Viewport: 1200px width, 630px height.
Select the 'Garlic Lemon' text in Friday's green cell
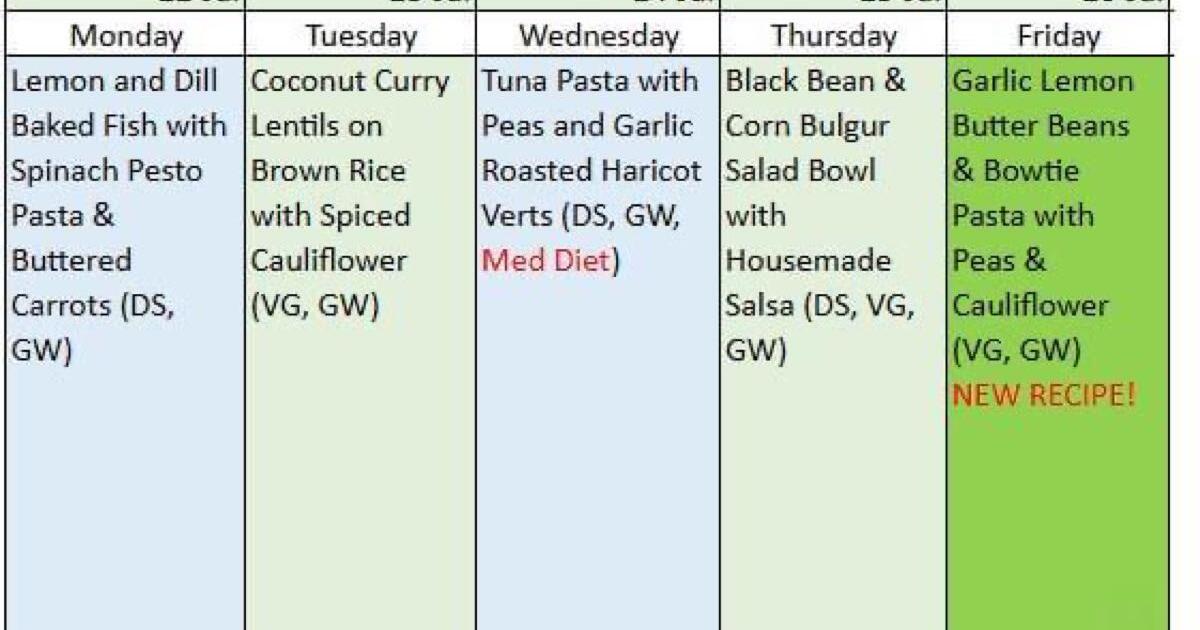(1043, 82)
